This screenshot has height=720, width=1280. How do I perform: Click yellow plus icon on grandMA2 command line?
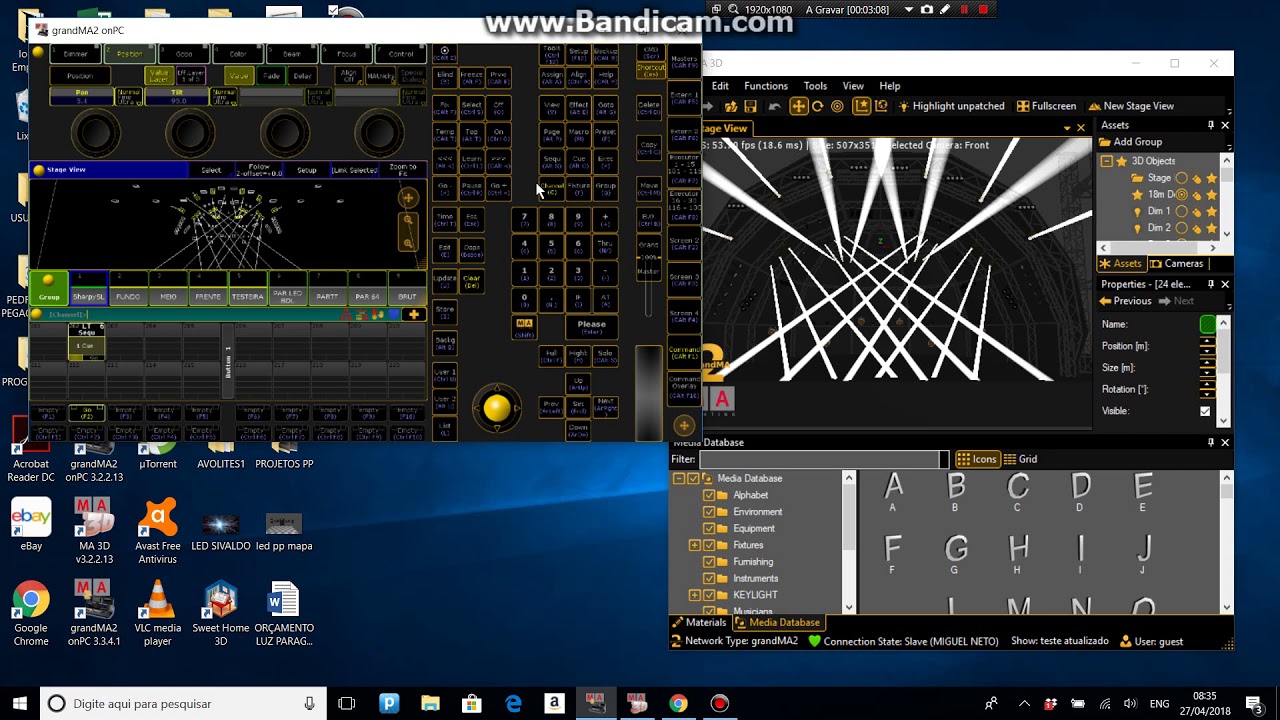(x=413, y=314)
